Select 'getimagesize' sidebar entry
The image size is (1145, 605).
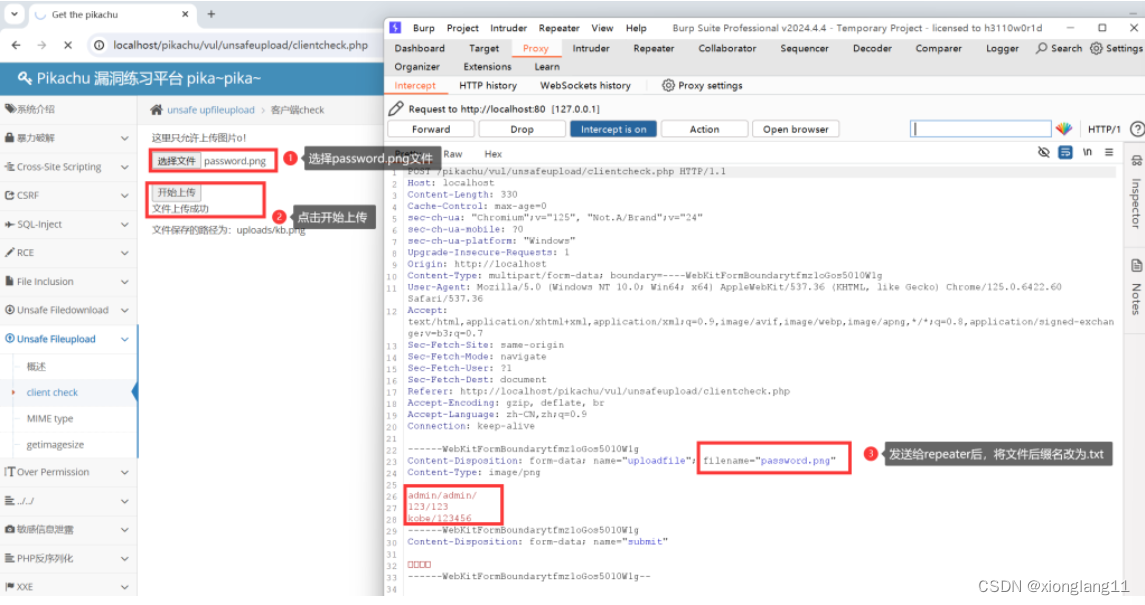(x=55, y=444)
